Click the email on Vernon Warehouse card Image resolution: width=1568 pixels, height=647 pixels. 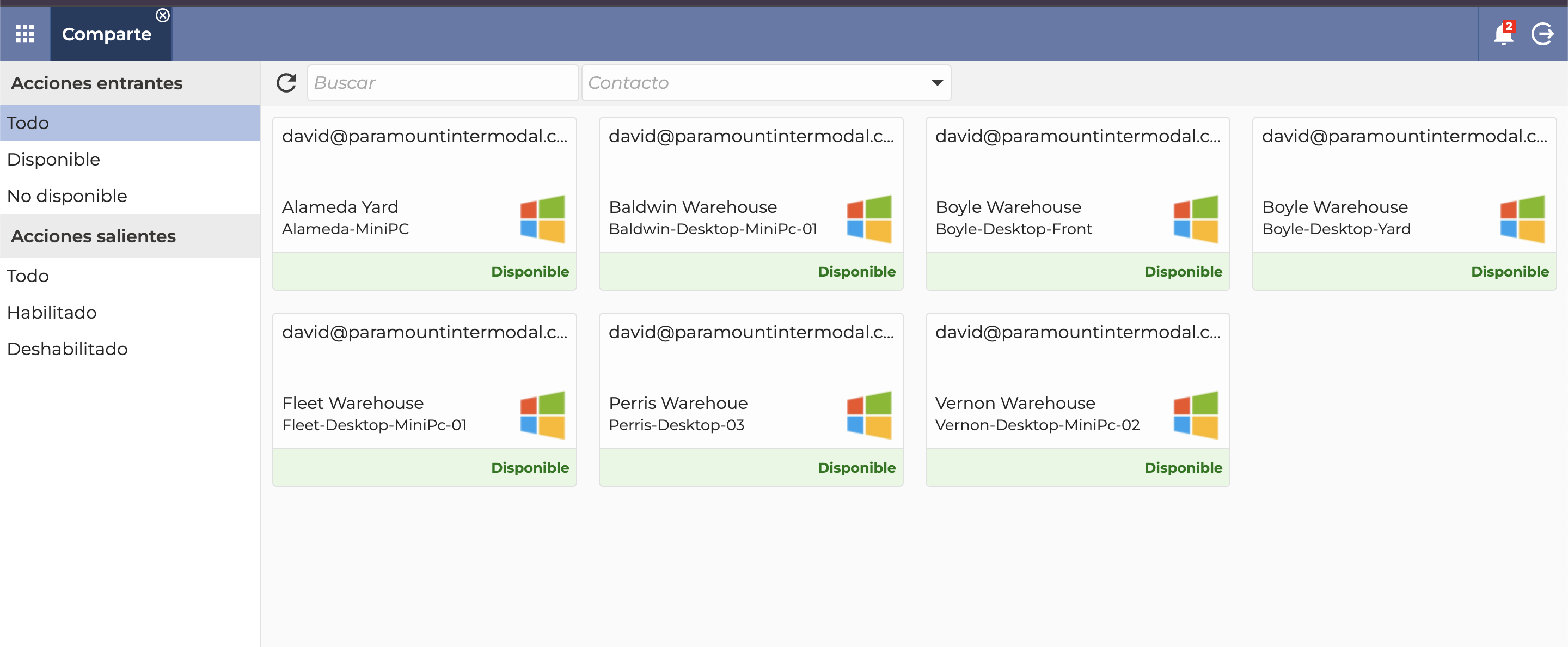[x=1077, y=332]
